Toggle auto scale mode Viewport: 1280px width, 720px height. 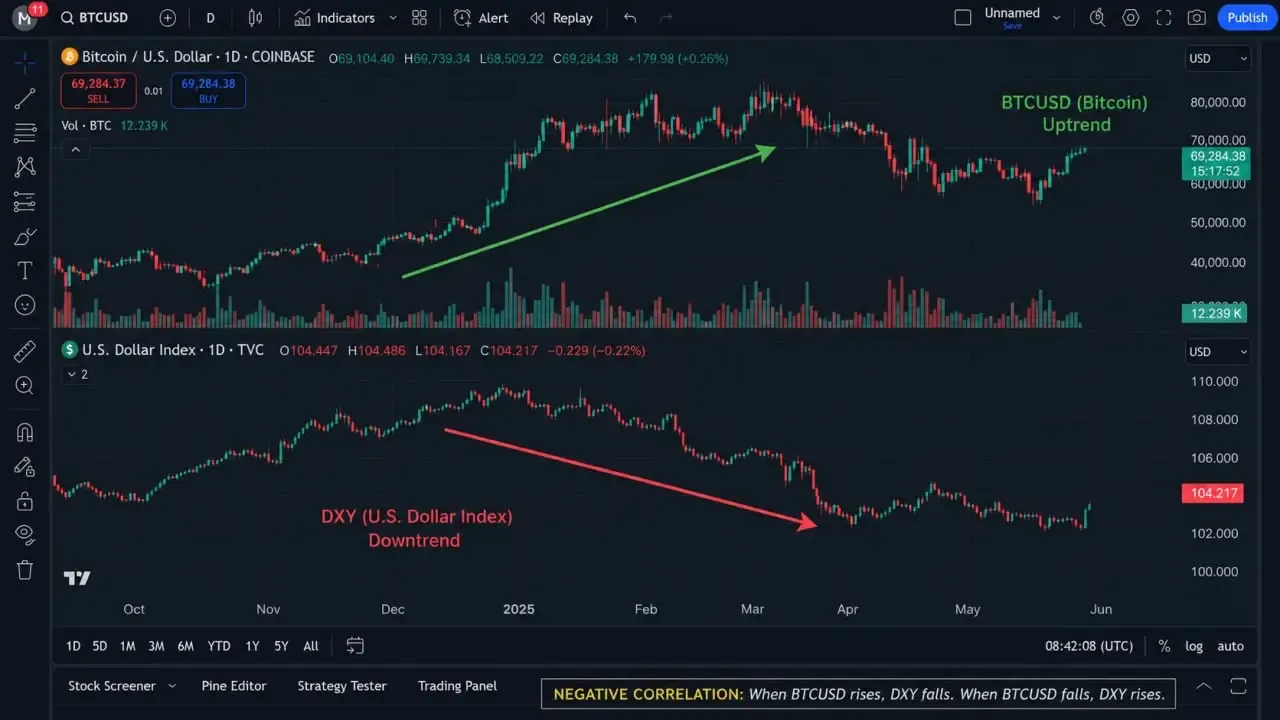coord(1230,646)
